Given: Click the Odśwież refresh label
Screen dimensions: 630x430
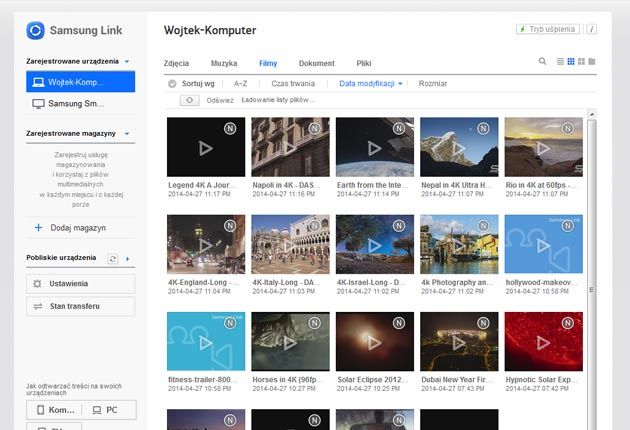Looking at the screenshot, I should coord(220,100).
